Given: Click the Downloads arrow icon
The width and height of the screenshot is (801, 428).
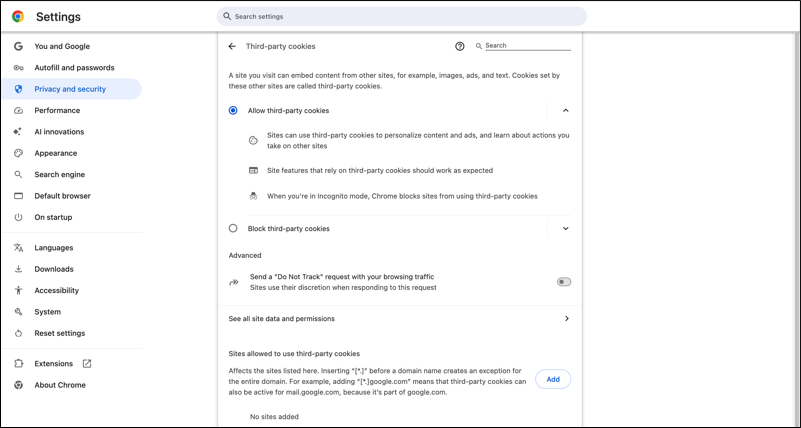Looking at the screenshot, I should point(18,269).
